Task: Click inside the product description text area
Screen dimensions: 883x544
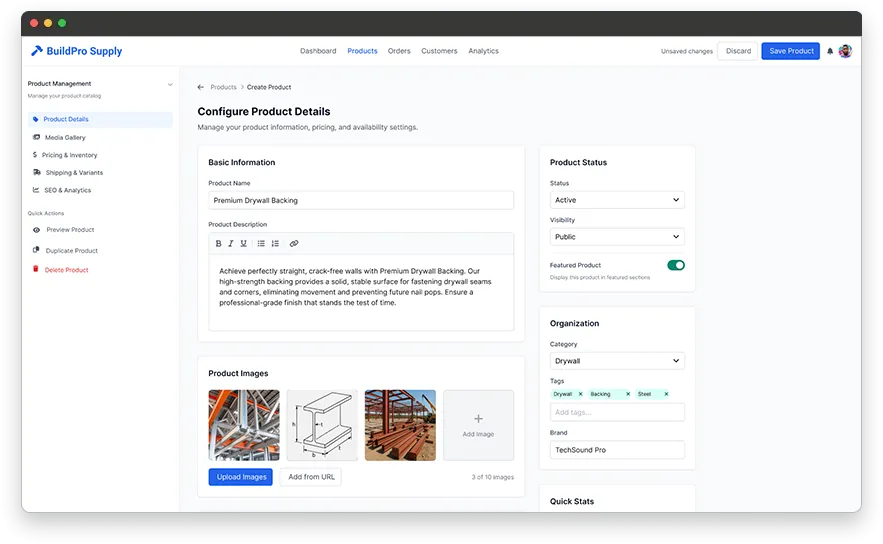Action: pyautogui.click(x=361, y=292)
